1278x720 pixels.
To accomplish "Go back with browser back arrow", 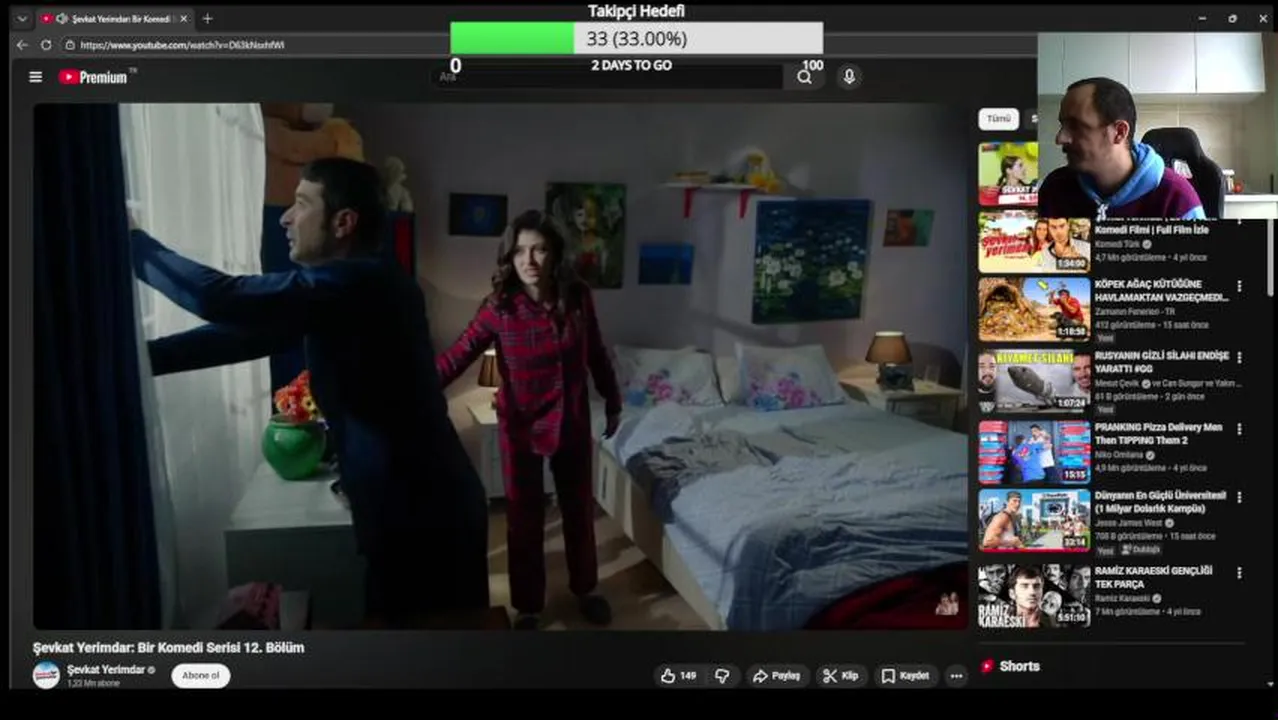I will [22, 45].
